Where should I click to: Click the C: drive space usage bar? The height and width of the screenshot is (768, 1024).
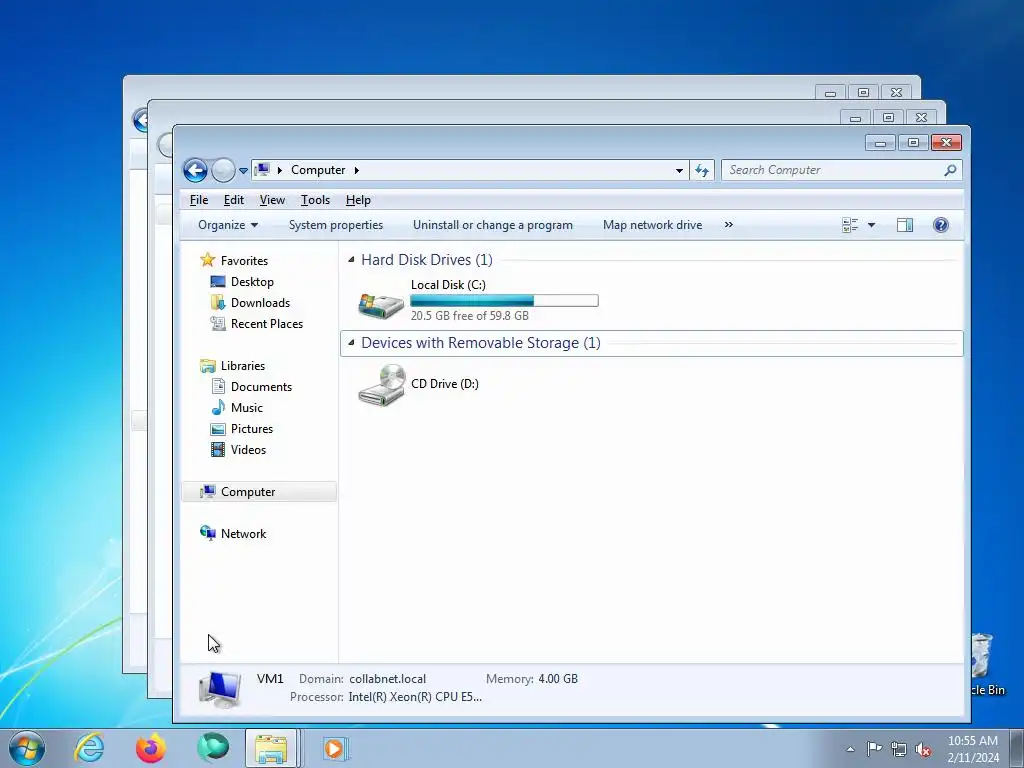click(x=504, y=300)
